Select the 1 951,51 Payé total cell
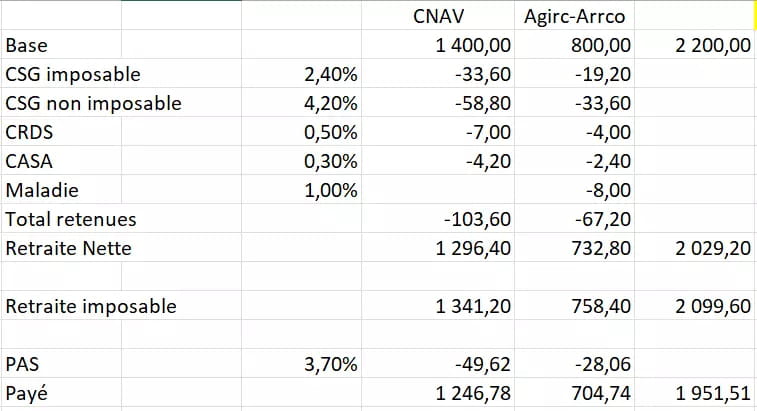Image resolution: width=757 pixels, height=411 pixels. [x=713, y=394]
